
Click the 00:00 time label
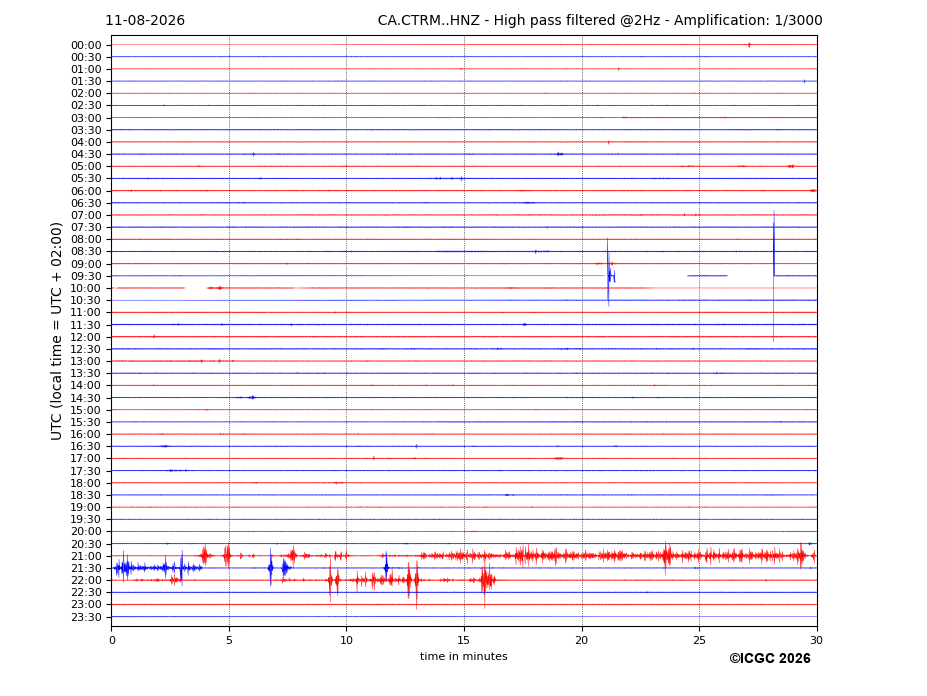click(x=86, y=46)
